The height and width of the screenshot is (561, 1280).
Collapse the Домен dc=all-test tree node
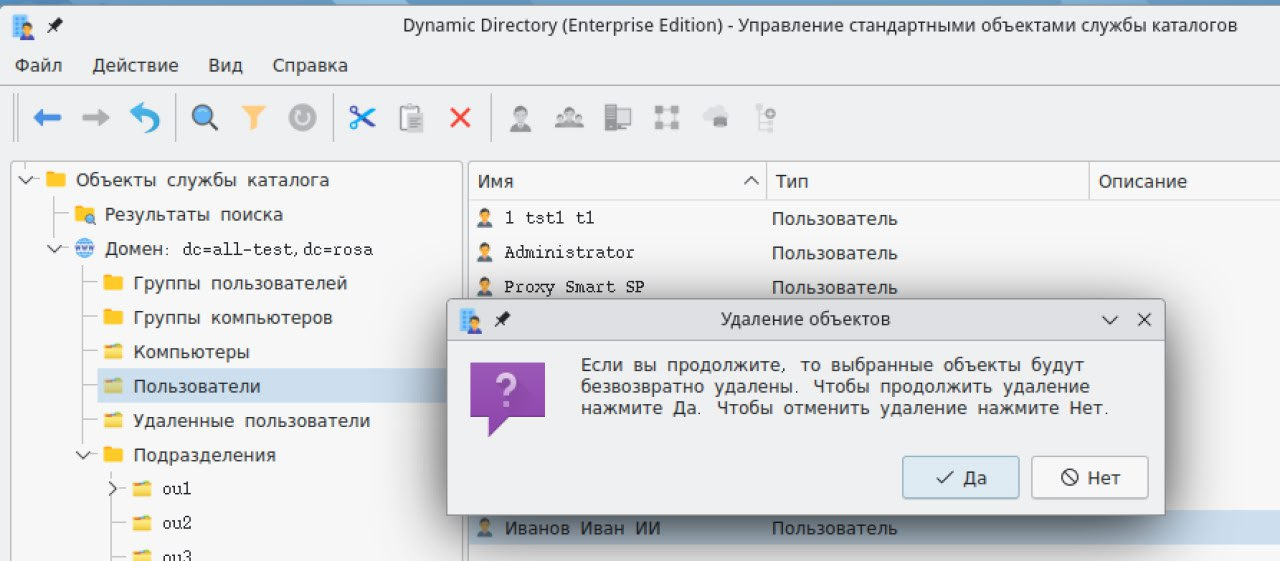point(54,249)
